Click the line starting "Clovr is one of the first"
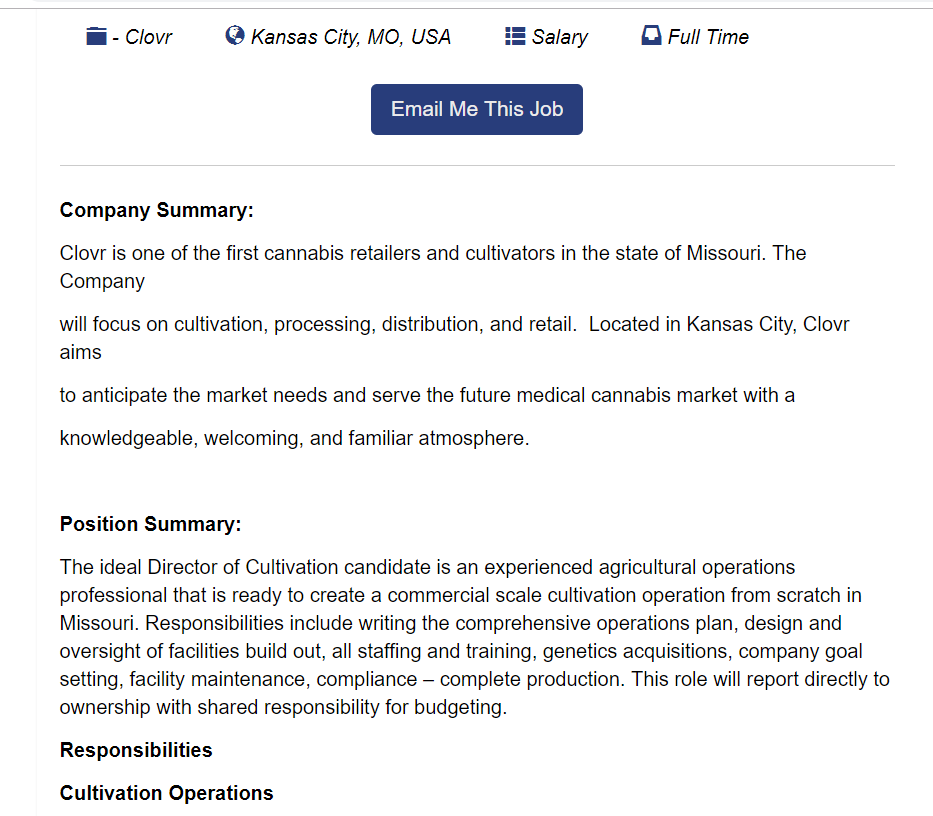The width and height of the screenshot is (933, 816). pyautogui.click(x=432, y=253)
